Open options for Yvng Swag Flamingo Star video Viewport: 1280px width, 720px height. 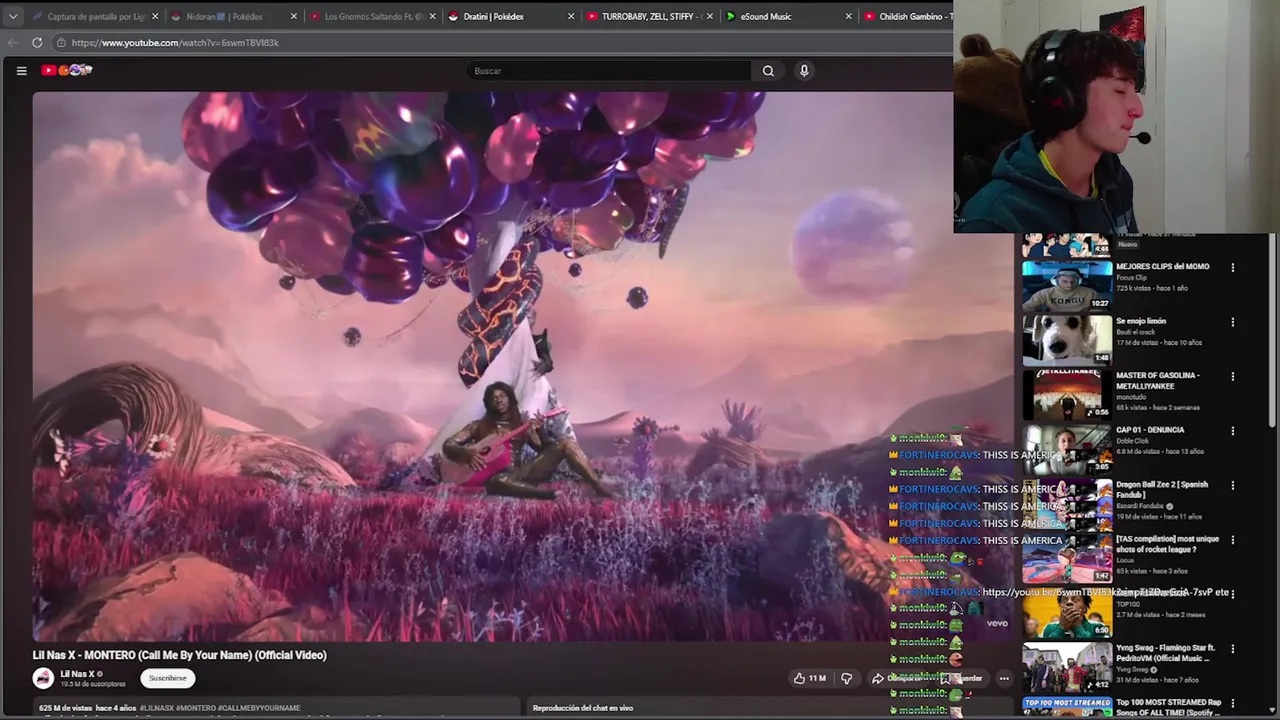1232,649
